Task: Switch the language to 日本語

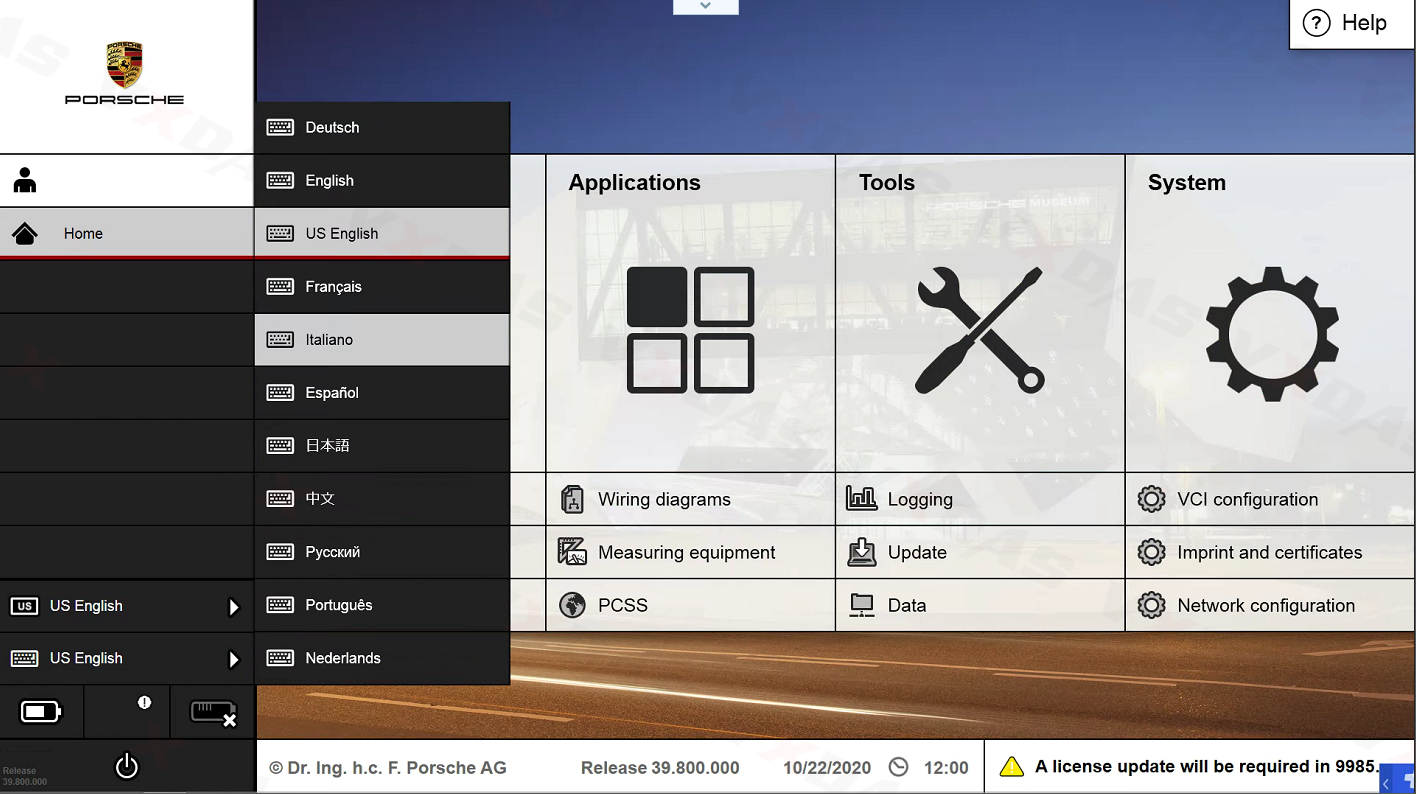Action: pos(325,445)
